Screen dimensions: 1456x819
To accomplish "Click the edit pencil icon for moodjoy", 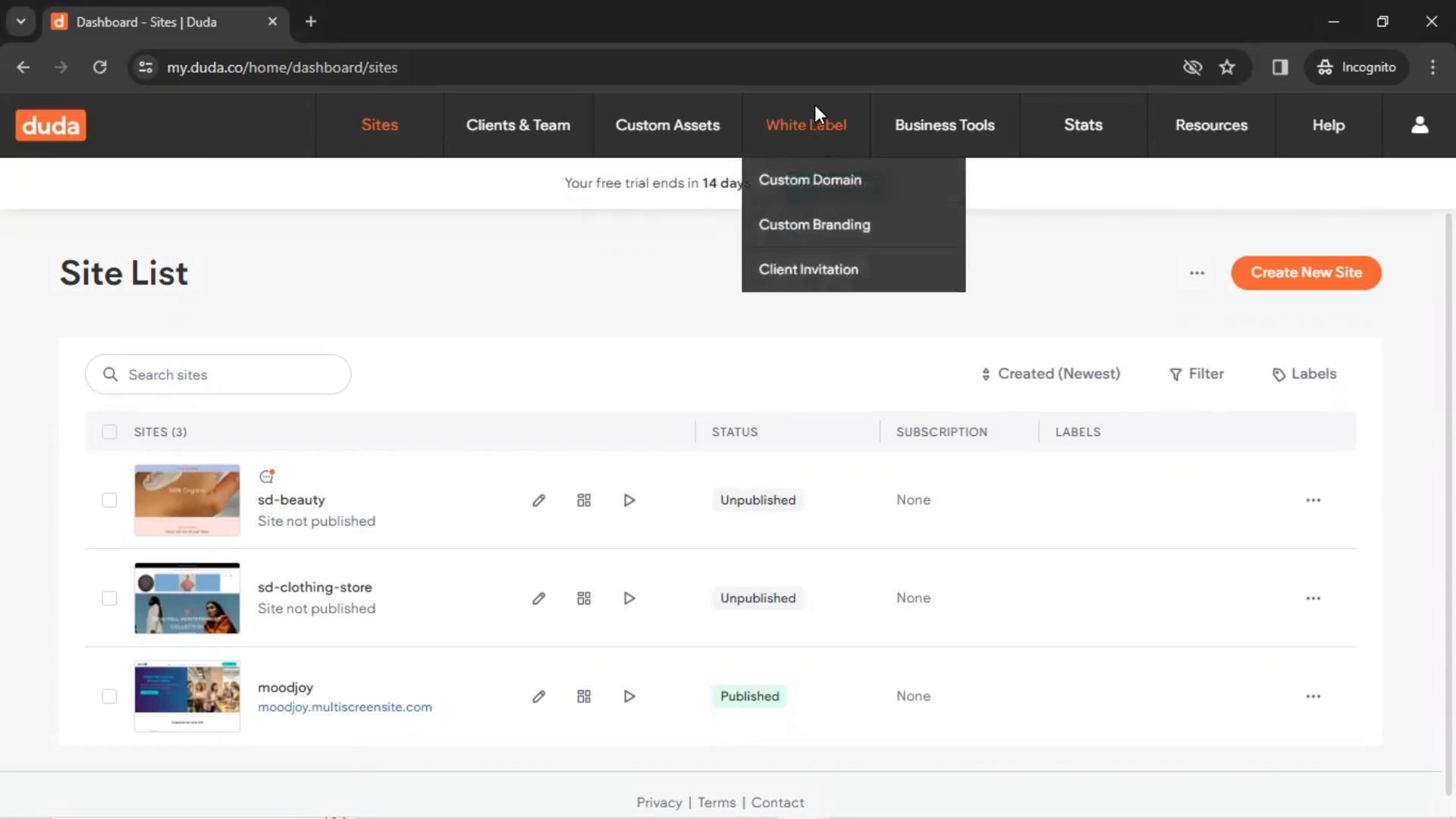I will coord(538,696).
